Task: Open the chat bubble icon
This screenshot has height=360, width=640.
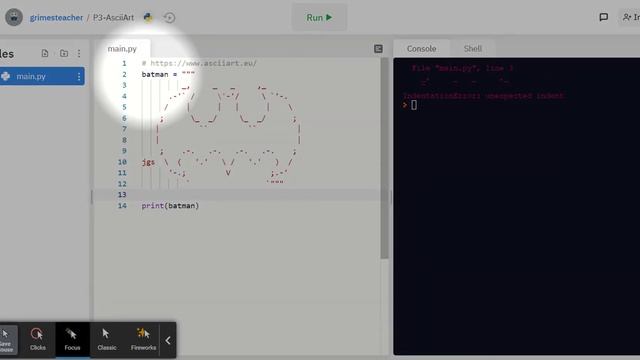Action: (x=603, y=17)
